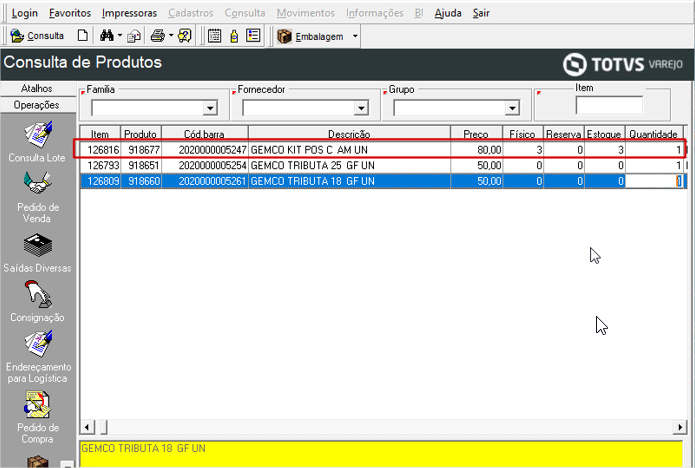Click the Descrição column header
Image resolution: width=695 pixels, height=468 pixels.
349,134
